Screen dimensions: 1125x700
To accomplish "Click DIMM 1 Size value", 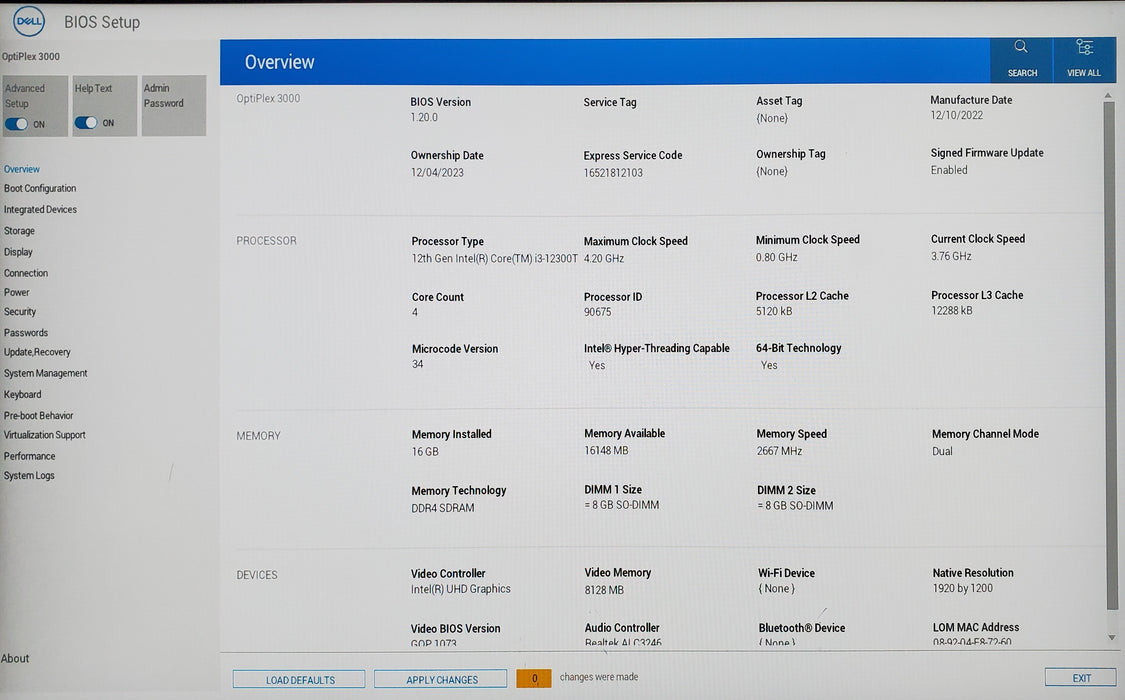I will (621, 505).
